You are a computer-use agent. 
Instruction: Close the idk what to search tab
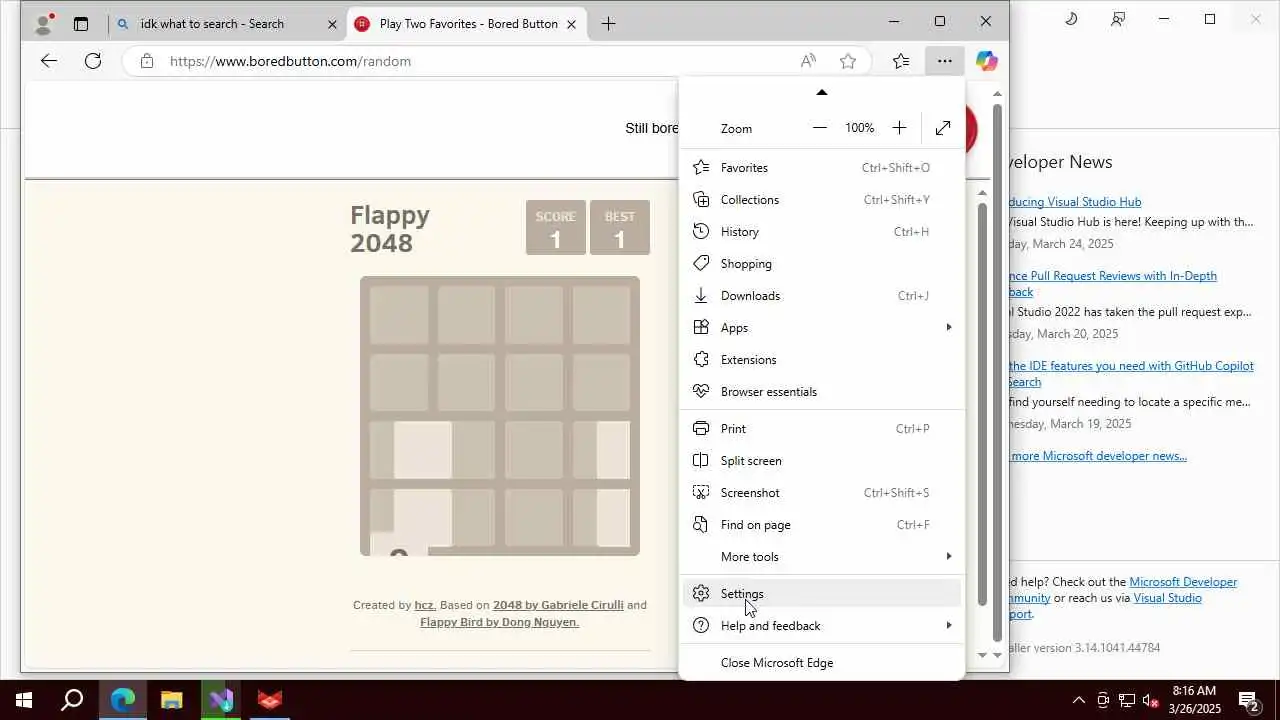coord(333,24)
